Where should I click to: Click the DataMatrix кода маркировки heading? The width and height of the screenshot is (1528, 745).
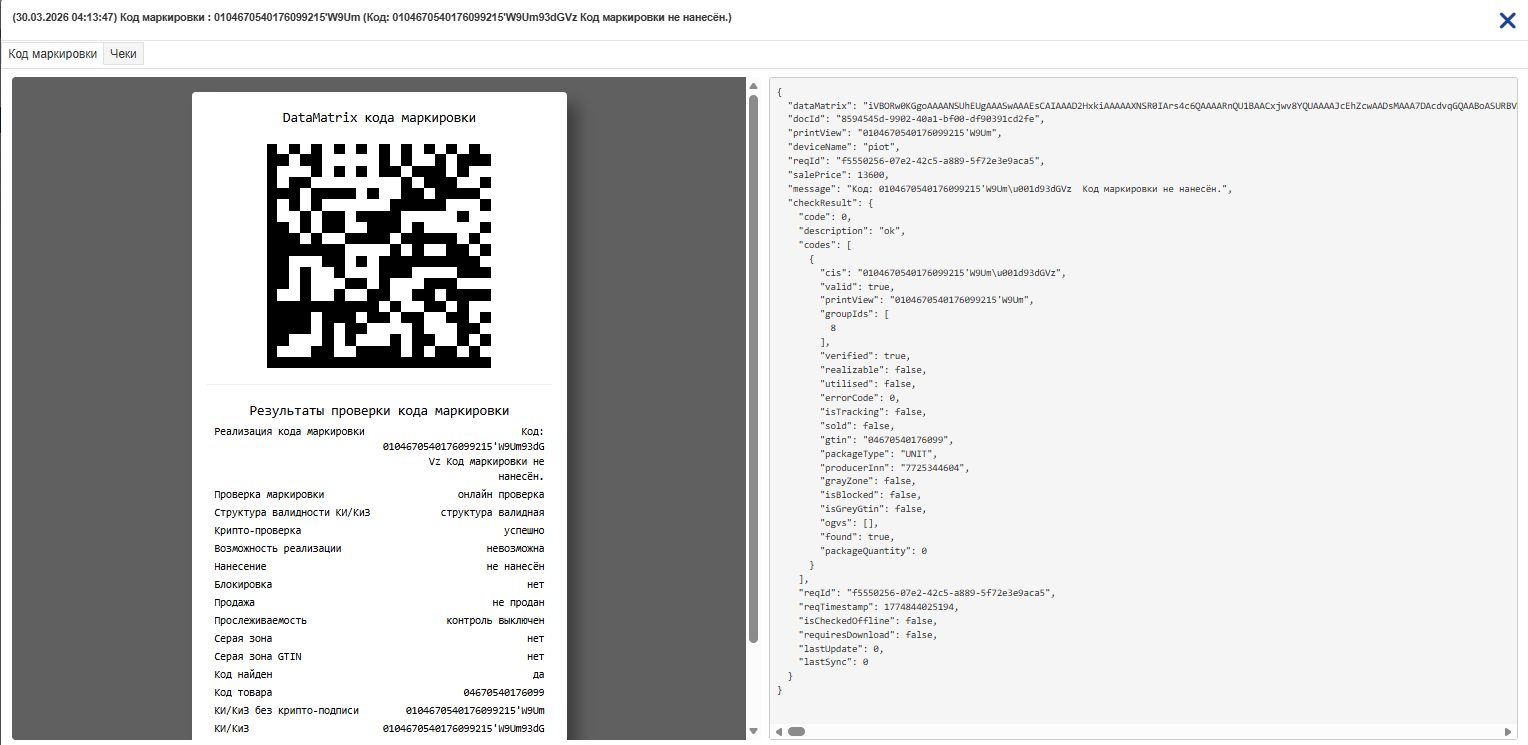click(379, 118)
